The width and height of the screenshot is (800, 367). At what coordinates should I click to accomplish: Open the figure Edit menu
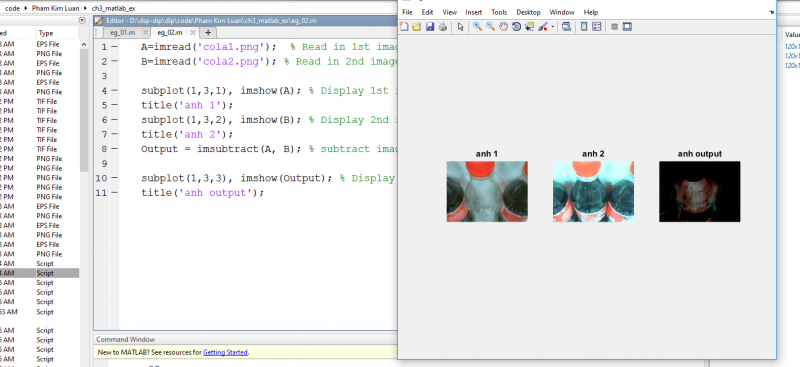[x=427, y=12]
